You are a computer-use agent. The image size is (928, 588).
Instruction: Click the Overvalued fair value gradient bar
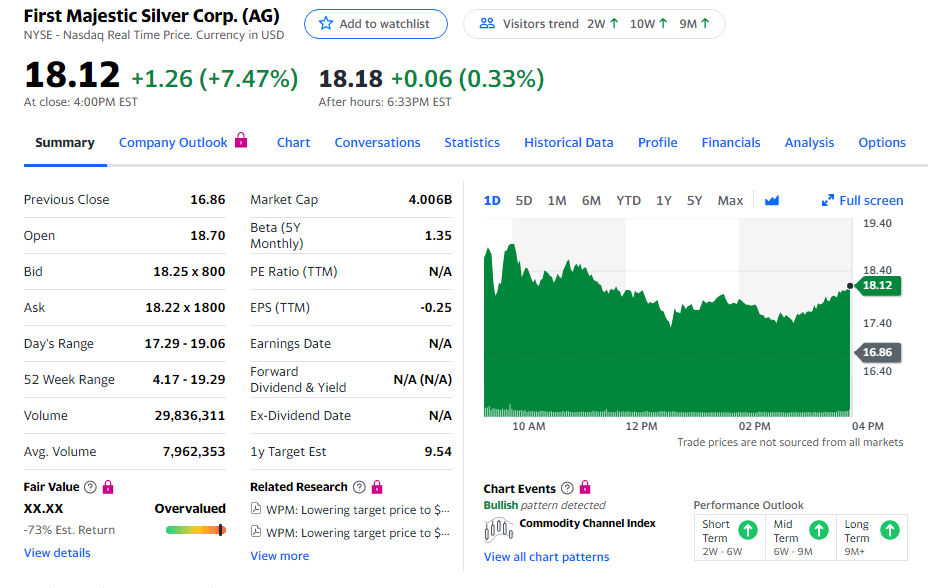196,530
